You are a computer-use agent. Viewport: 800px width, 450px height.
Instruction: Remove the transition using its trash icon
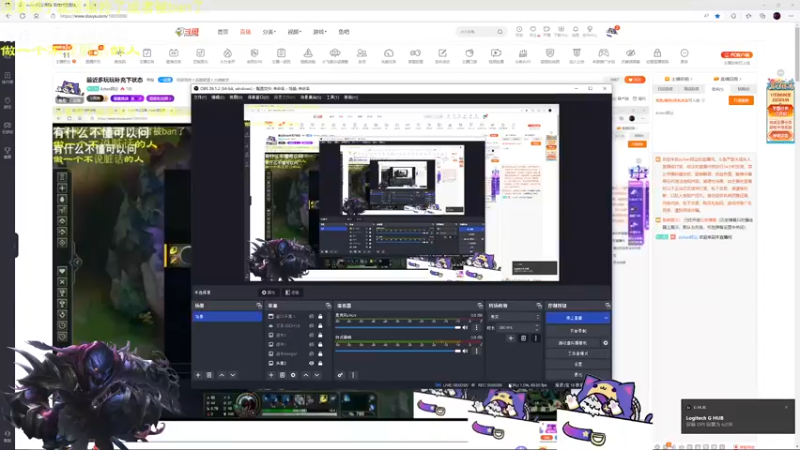tap(523, 338)
